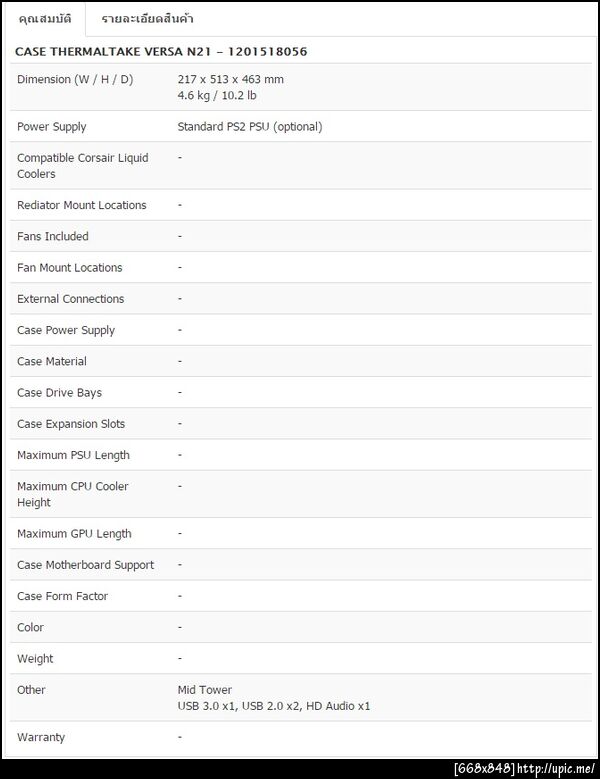The image size is (600, 779).
Task: Click the Case Motherboard Support label
Action: click(86, 565)
